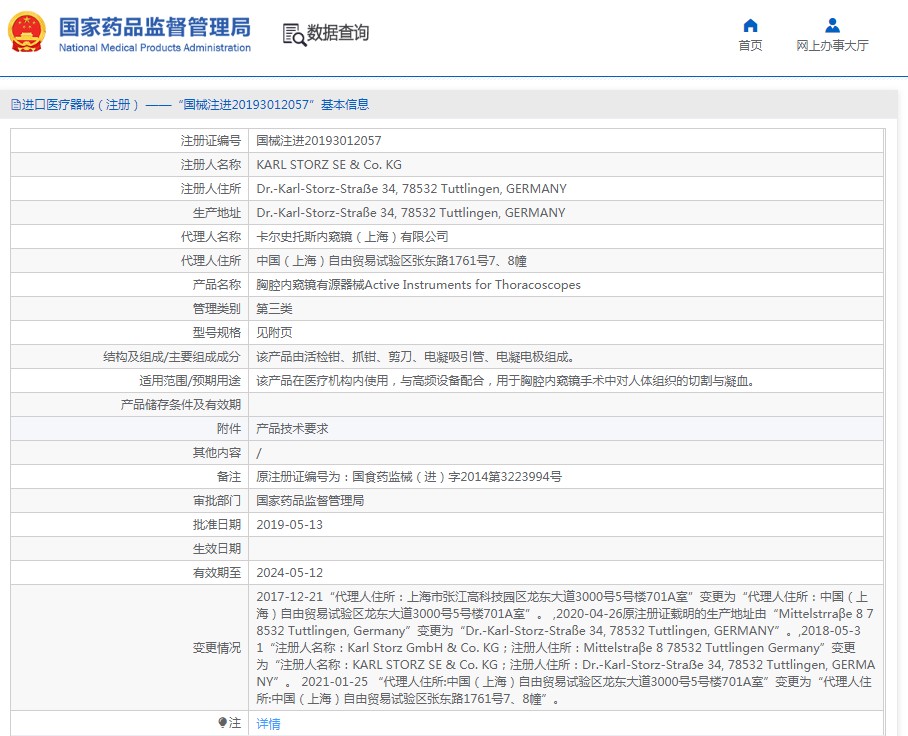Click 基本信息 in the section heading
Screen dimensions: 908x736
(344, 105)
